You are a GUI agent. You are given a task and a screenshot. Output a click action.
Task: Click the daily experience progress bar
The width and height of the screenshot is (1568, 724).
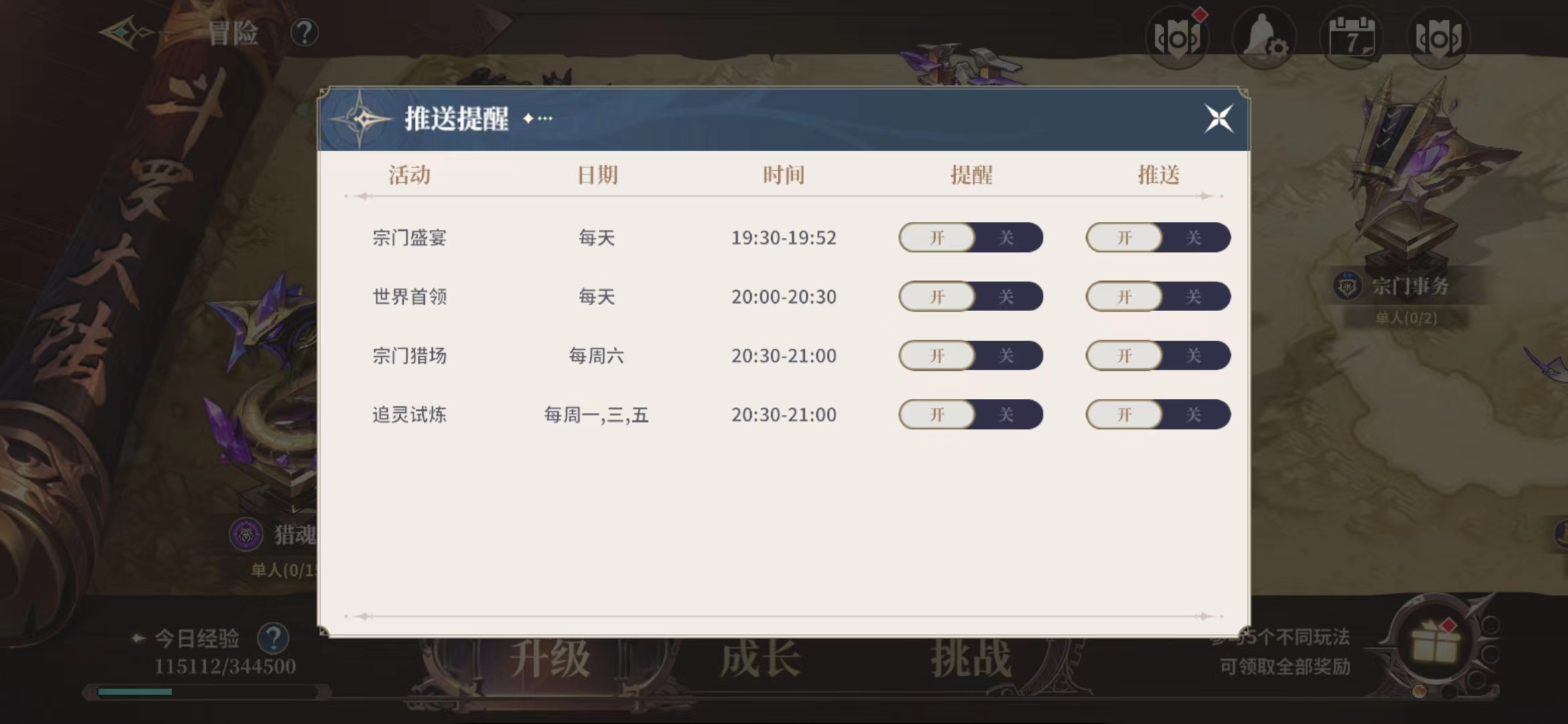tap(208, 691)
